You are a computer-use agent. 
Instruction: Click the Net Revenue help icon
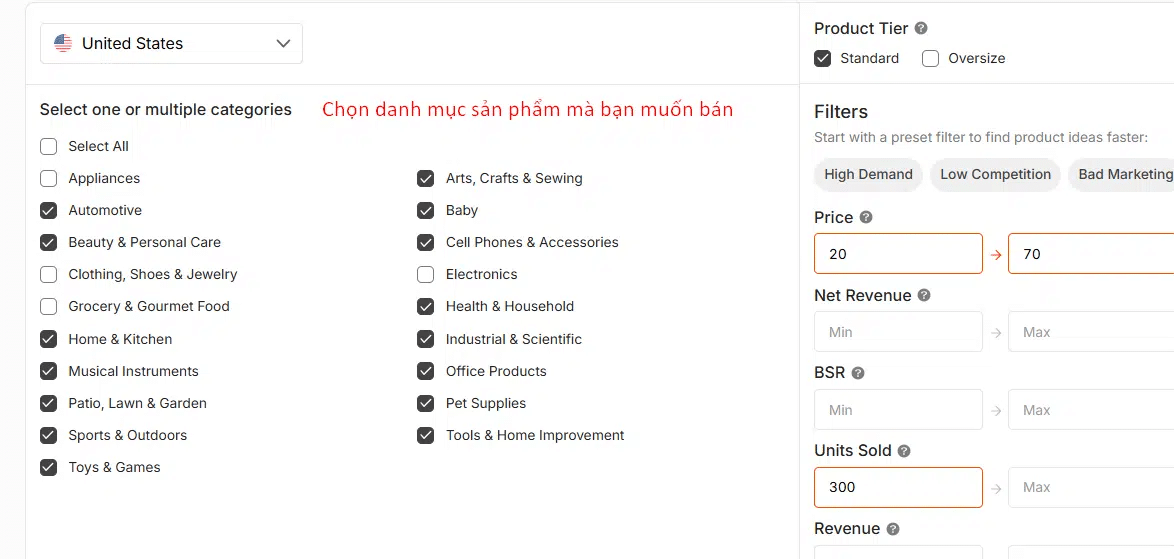pyautogui.click(x=924, y=296)
